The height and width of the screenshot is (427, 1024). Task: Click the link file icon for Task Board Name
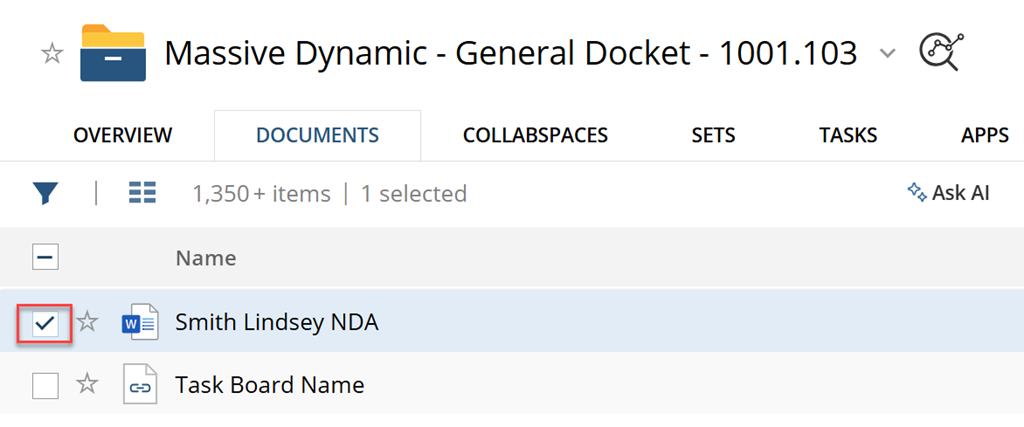[139, 384]
